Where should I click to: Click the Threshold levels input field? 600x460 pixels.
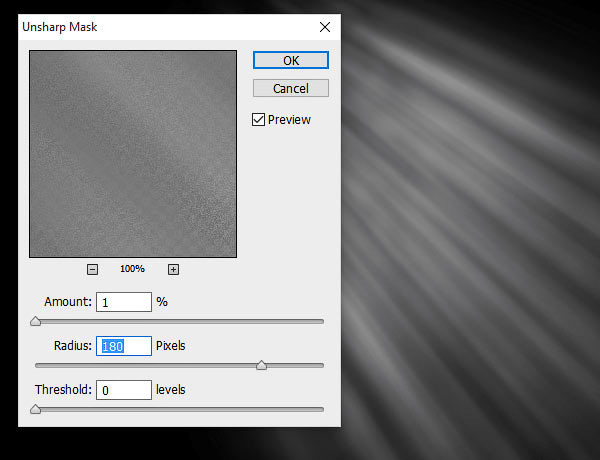[124, 390]
